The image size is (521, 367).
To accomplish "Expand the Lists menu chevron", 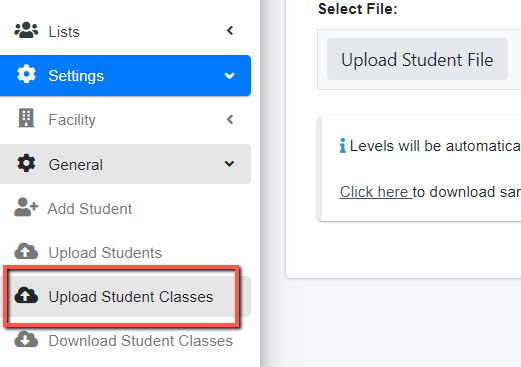I will (230, 31).
